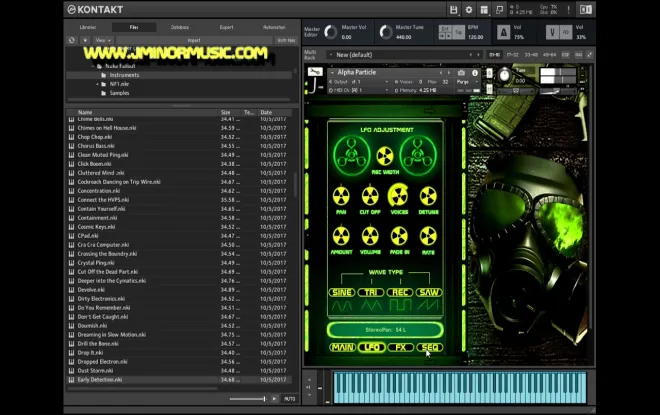660x415 pixels.
Task: Open Kontakt options gear icon
Action: (x=468, y=10)
